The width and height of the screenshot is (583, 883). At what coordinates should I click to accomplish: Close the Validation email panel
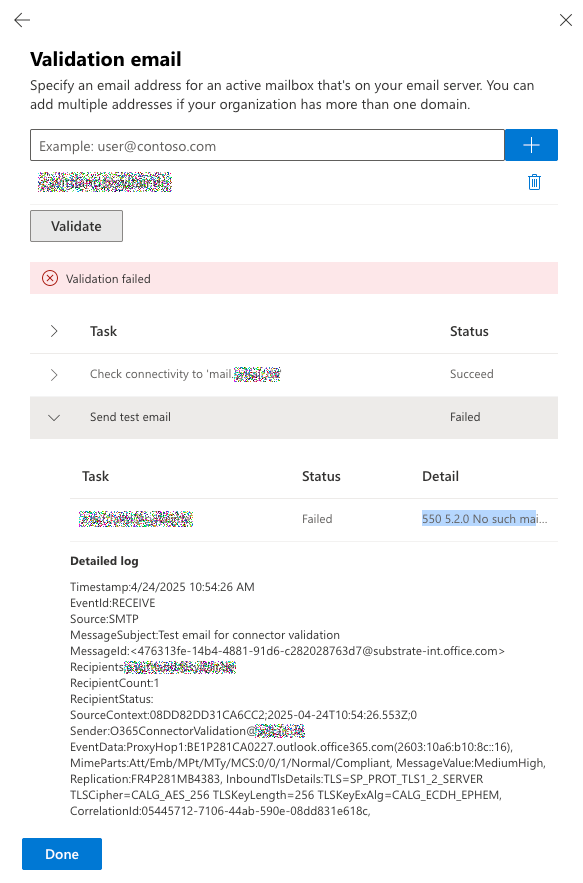pyautogui.click(x=566, y=20)
